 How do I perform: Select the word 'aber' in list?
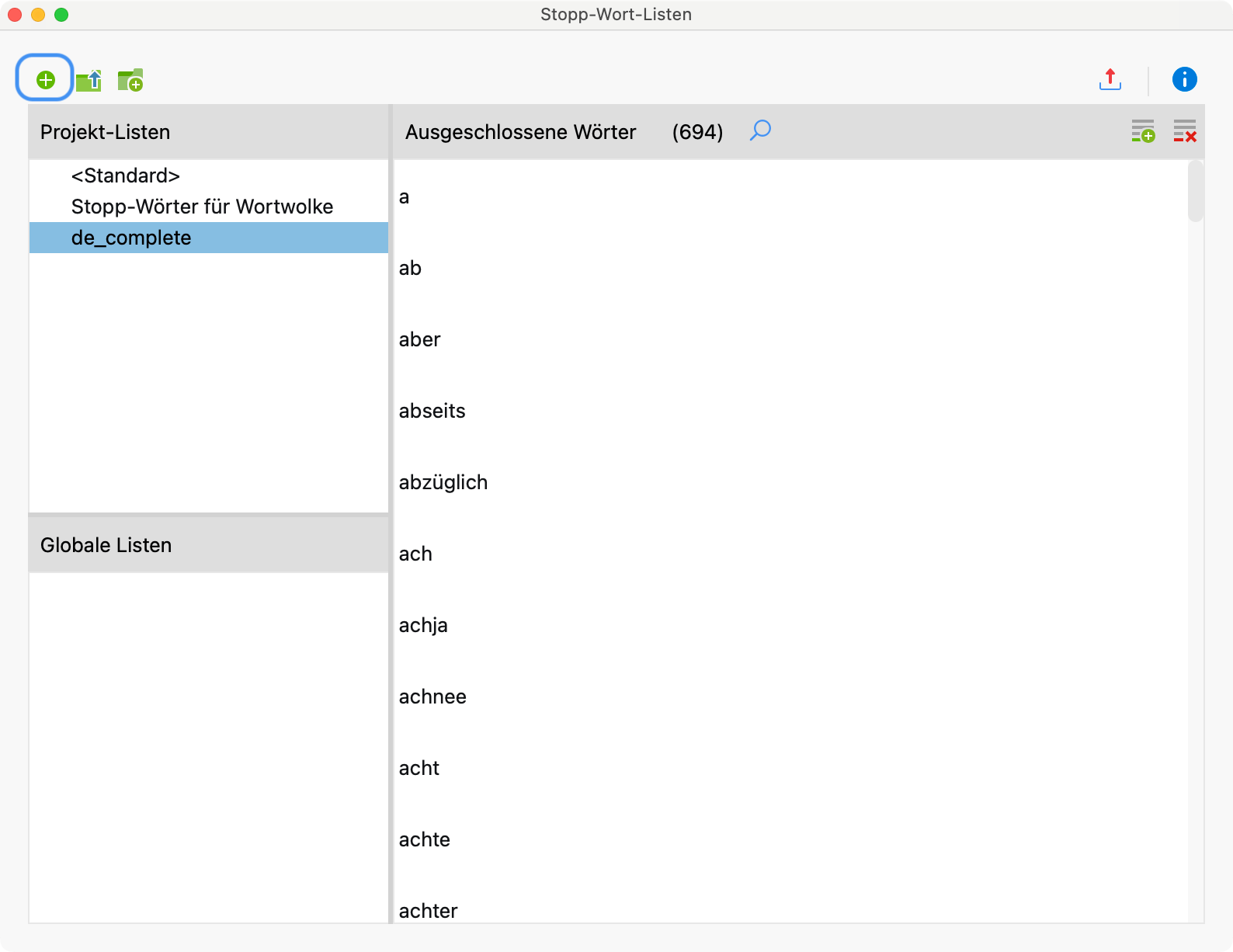[x=420, y=339]
